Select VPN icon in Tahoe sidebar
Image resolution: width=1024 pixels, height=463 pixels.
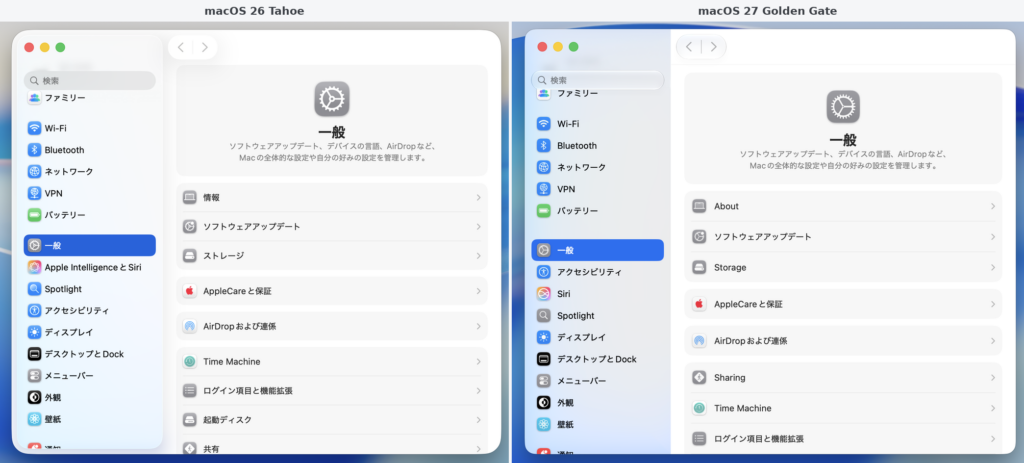[x=35, y=193]
